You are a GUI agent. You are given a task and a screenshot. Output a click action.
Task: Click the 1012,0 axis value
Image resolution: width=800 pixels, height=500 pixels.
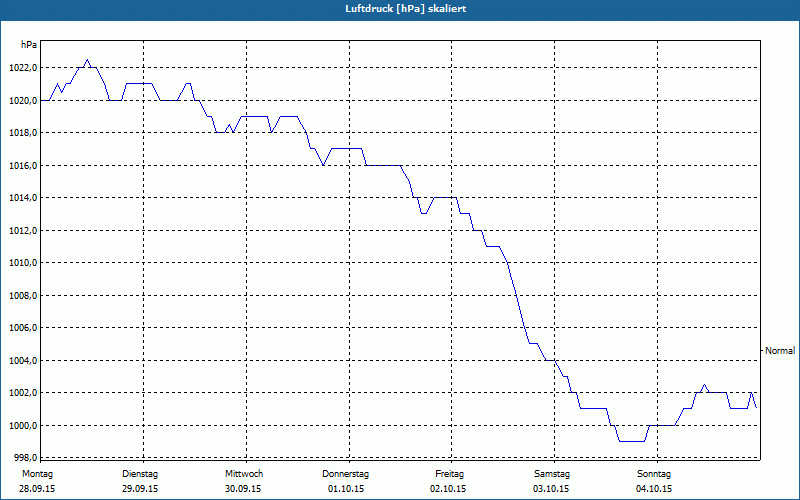coord(23,231)
